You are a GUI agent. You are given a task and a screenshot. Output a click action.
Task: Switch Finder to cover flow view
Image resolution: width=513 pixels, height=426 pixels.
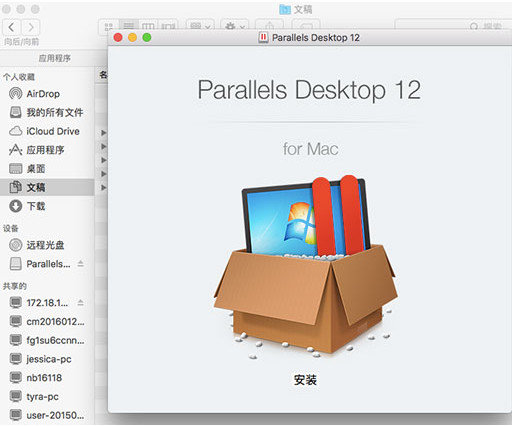click(168, 26)
